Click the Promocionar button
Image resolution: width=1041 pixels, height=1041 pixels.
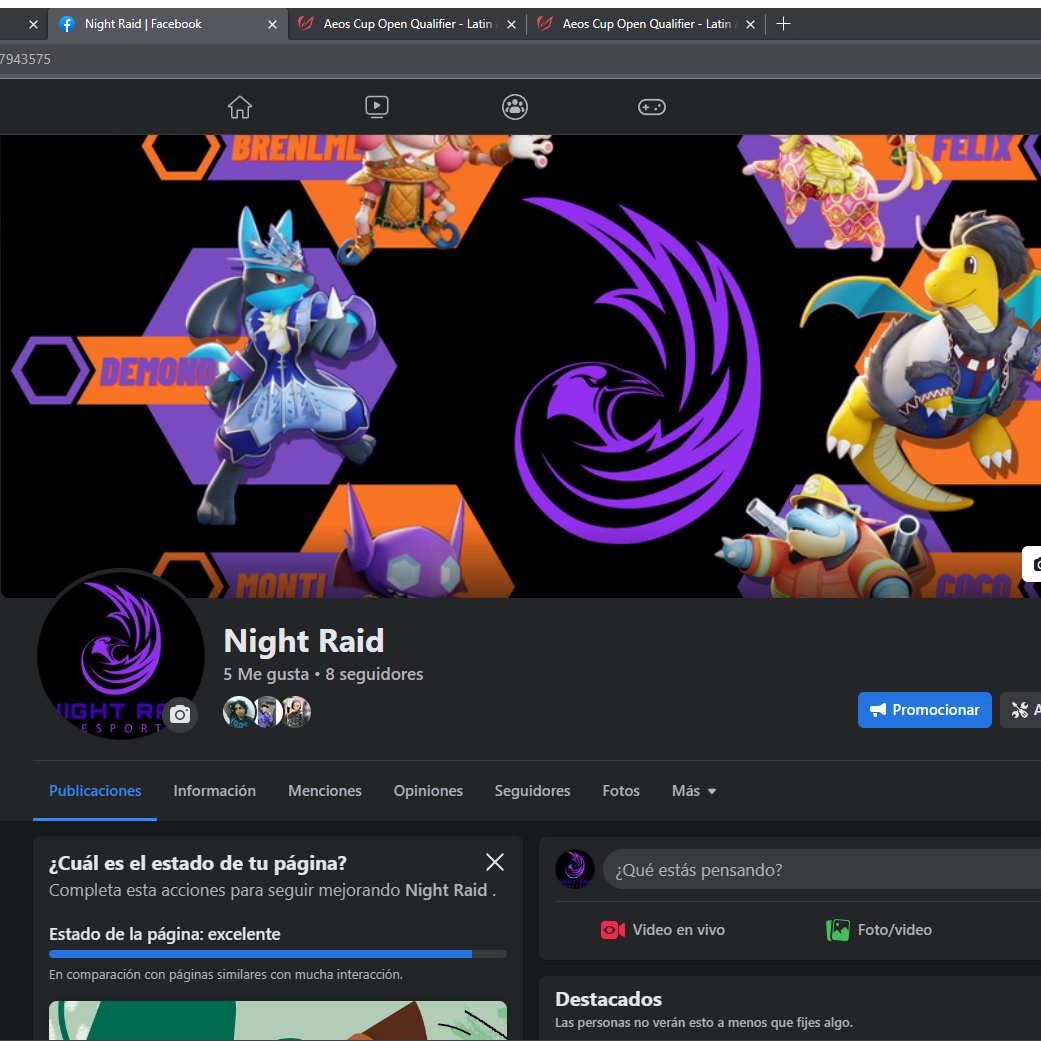924,710
